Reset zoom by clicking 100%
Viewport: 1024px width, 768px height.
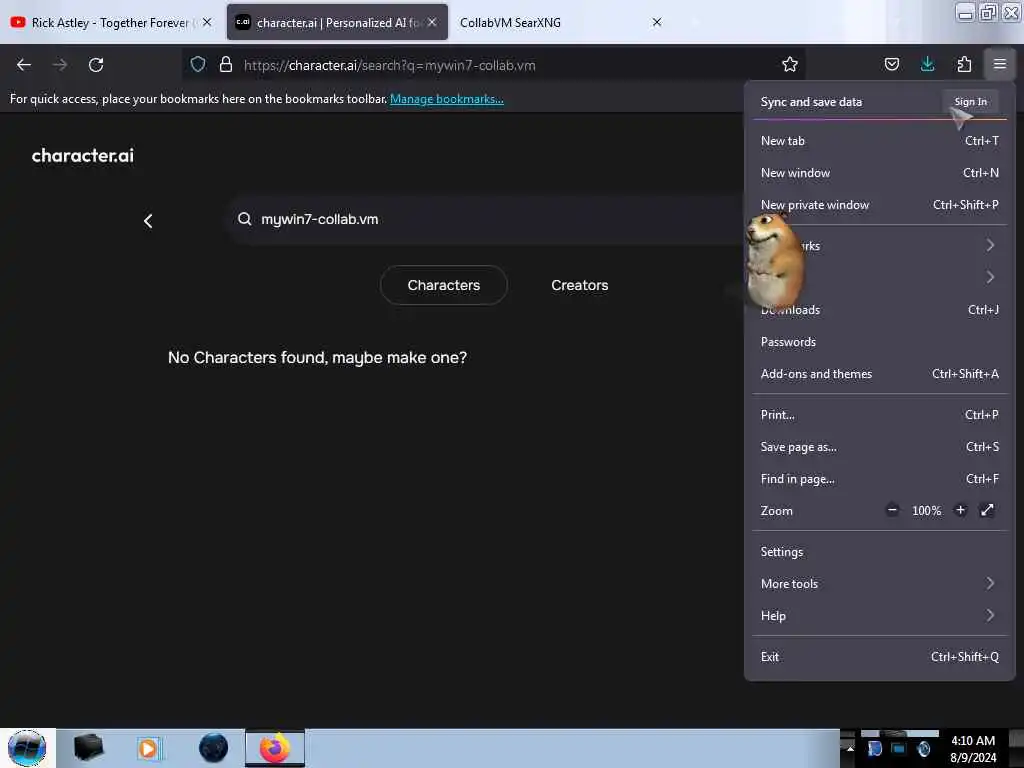[x=926, y=511]
